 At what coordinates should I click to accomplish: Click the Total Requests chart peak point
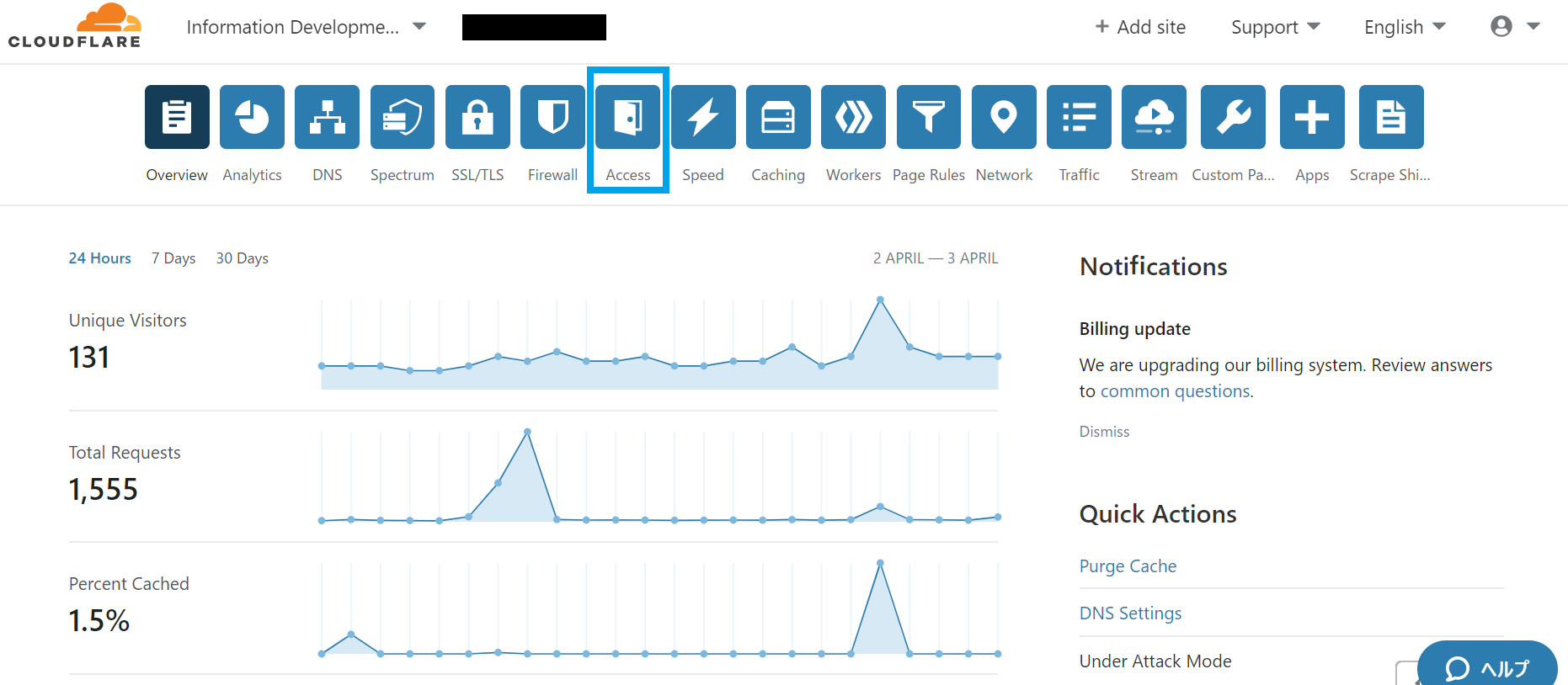[527, 432]
